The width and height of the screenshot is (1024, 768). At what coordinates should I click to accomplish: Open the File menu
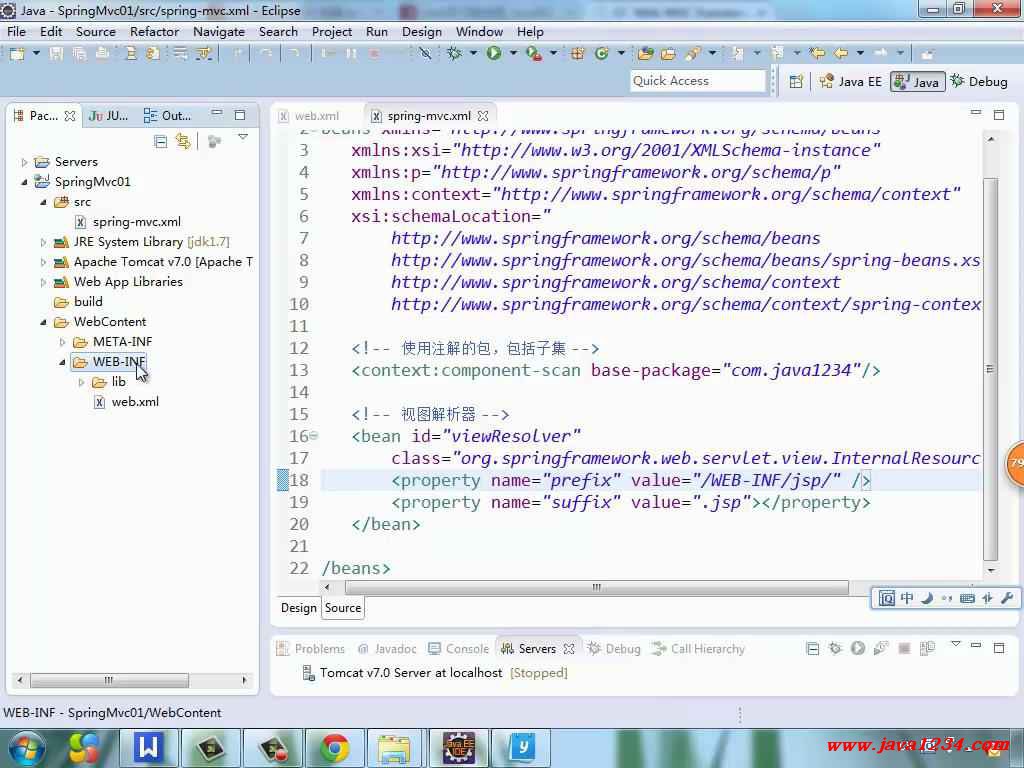(x=16, y=31)
